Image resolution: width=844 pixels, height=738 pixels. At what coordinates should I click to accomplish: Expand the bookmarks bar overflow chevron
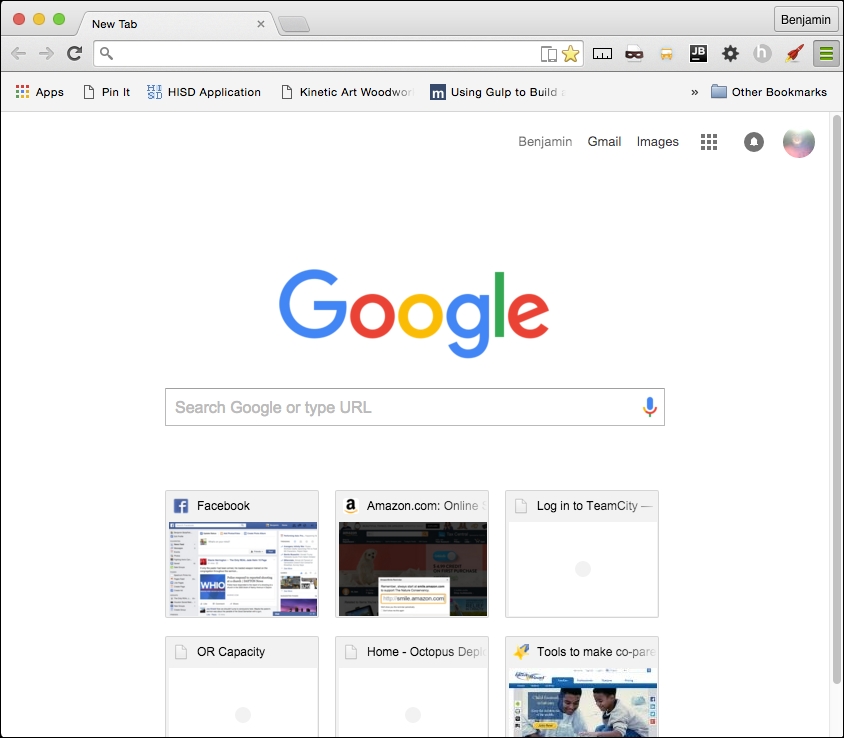click(x=694, y=91)
